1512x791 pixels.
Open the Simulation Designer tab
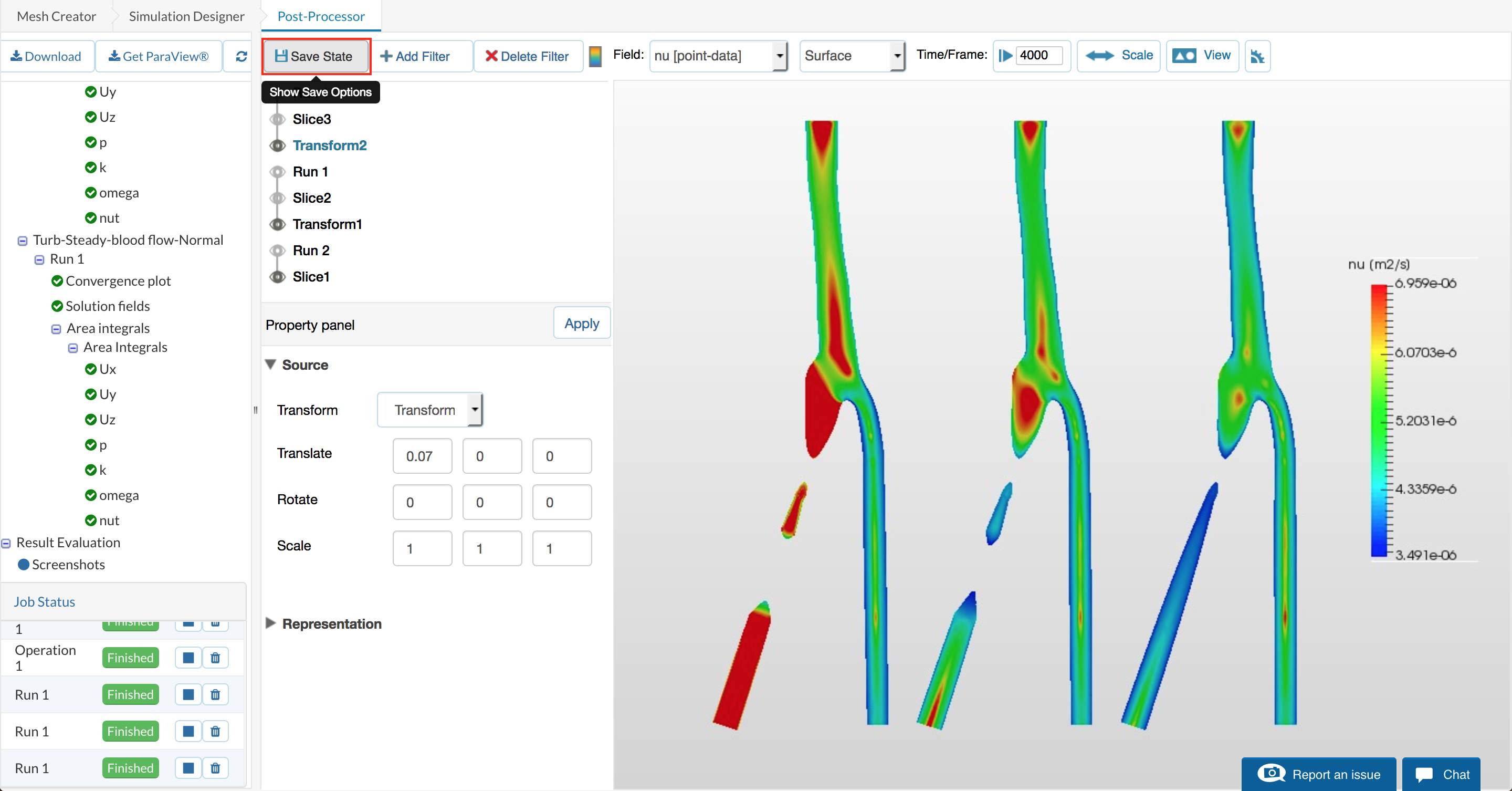coord(186,16)
